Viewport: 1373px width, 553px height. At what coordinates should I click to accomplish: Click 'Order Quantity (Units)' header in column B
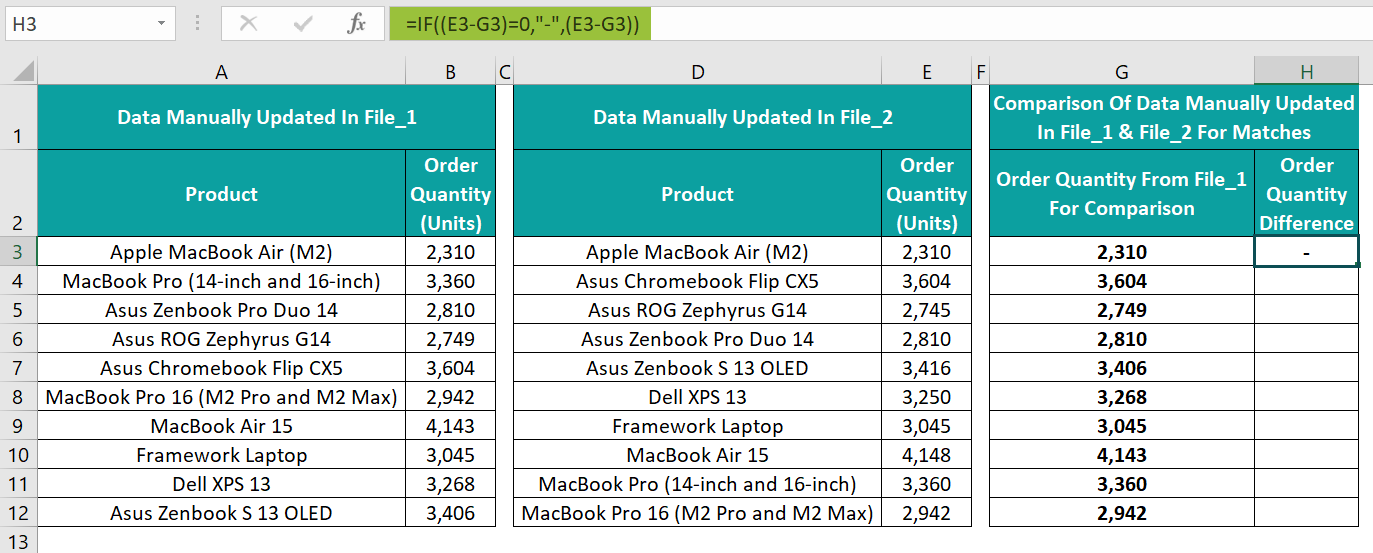pos(451,193)
